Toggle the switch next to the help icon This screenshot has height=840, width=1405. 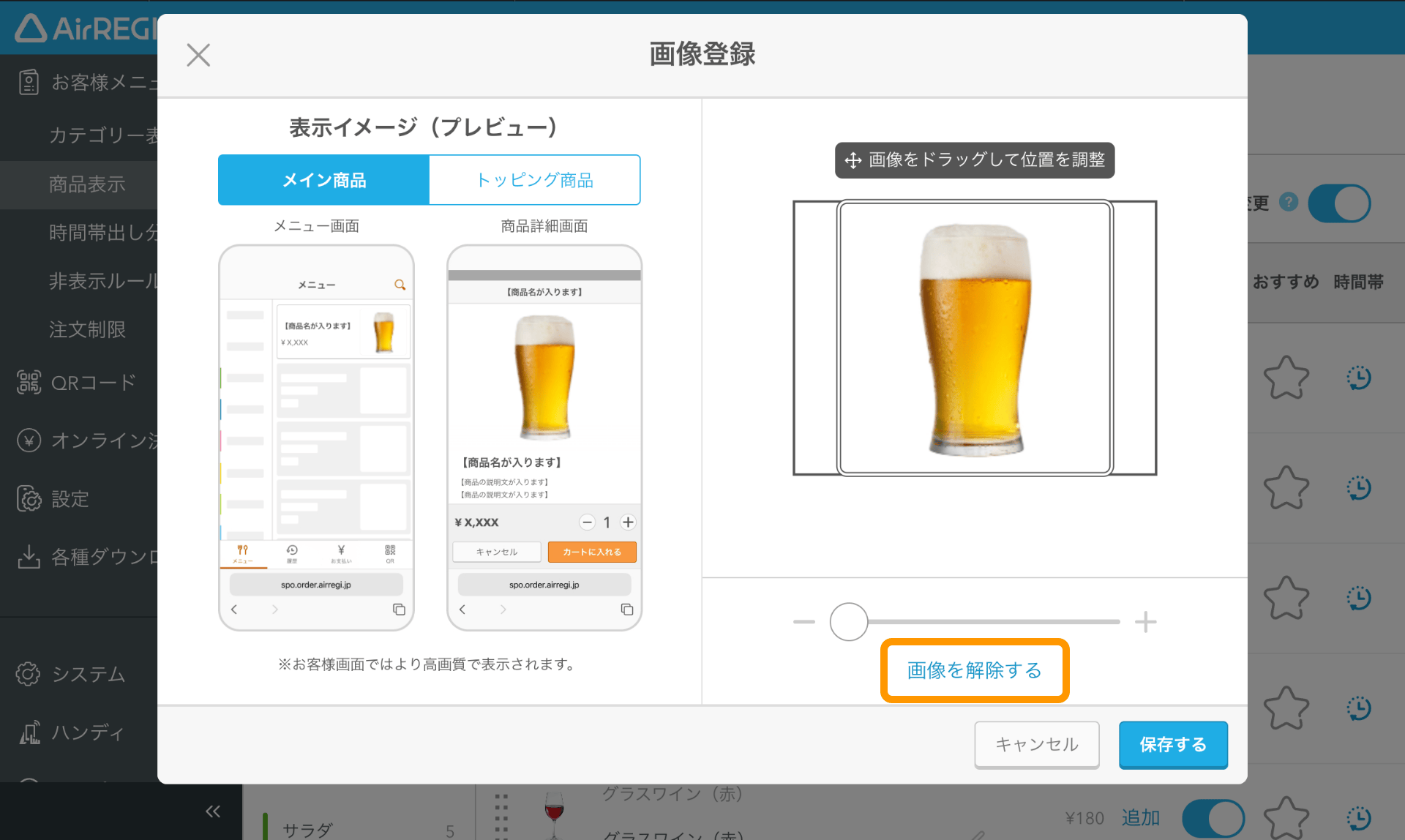click(1339, 203)
